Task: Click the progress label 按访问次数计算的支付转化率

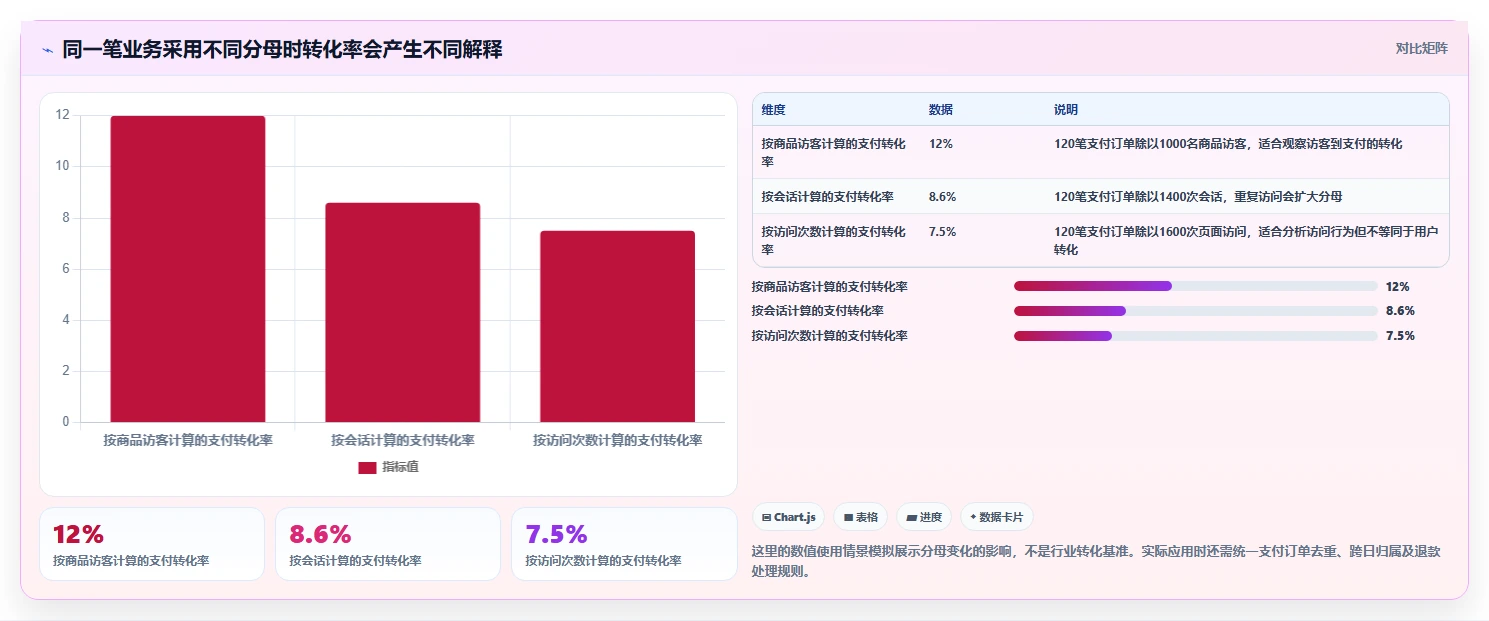Action: pyautogui.click(x=830, y=336)
